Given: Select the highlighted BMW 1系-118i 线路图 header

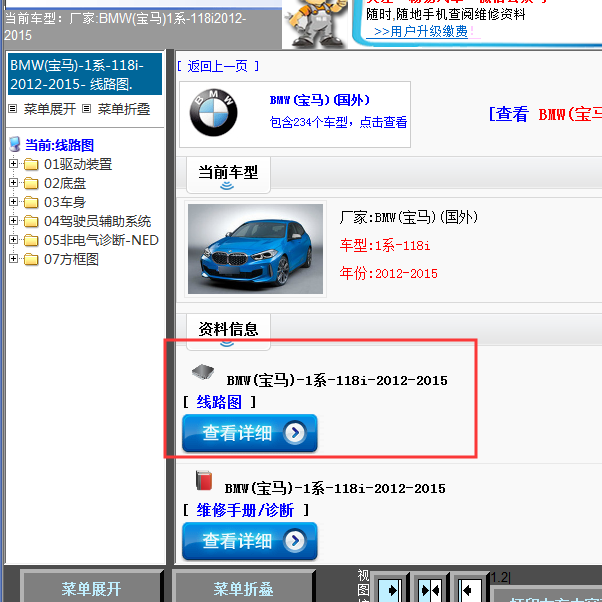Looking at the screenshot, I should coord(85,74).
